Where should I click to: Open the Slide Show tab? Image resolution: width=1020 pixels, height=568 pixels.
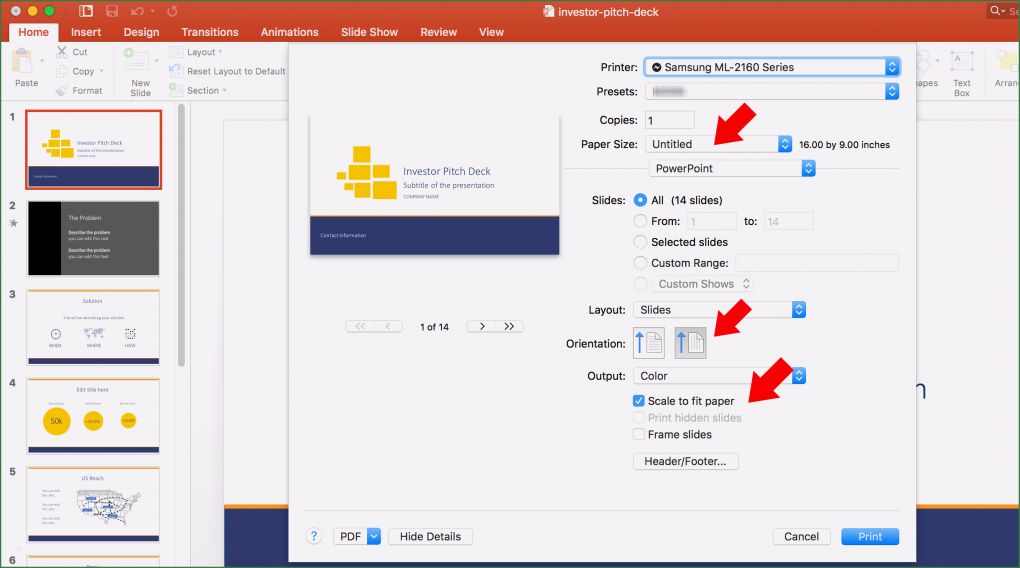coord(369,32)
